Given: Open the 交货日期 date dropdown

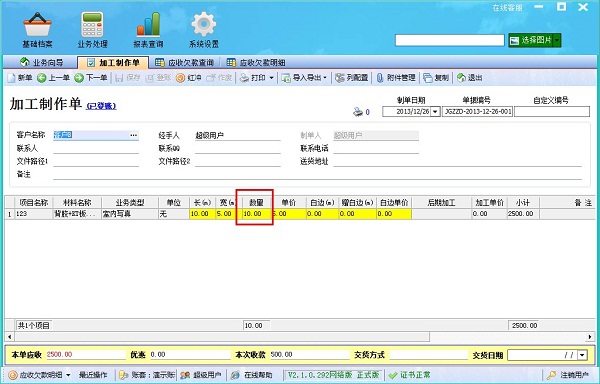Looking at the screenshot, I should (582, 355).
